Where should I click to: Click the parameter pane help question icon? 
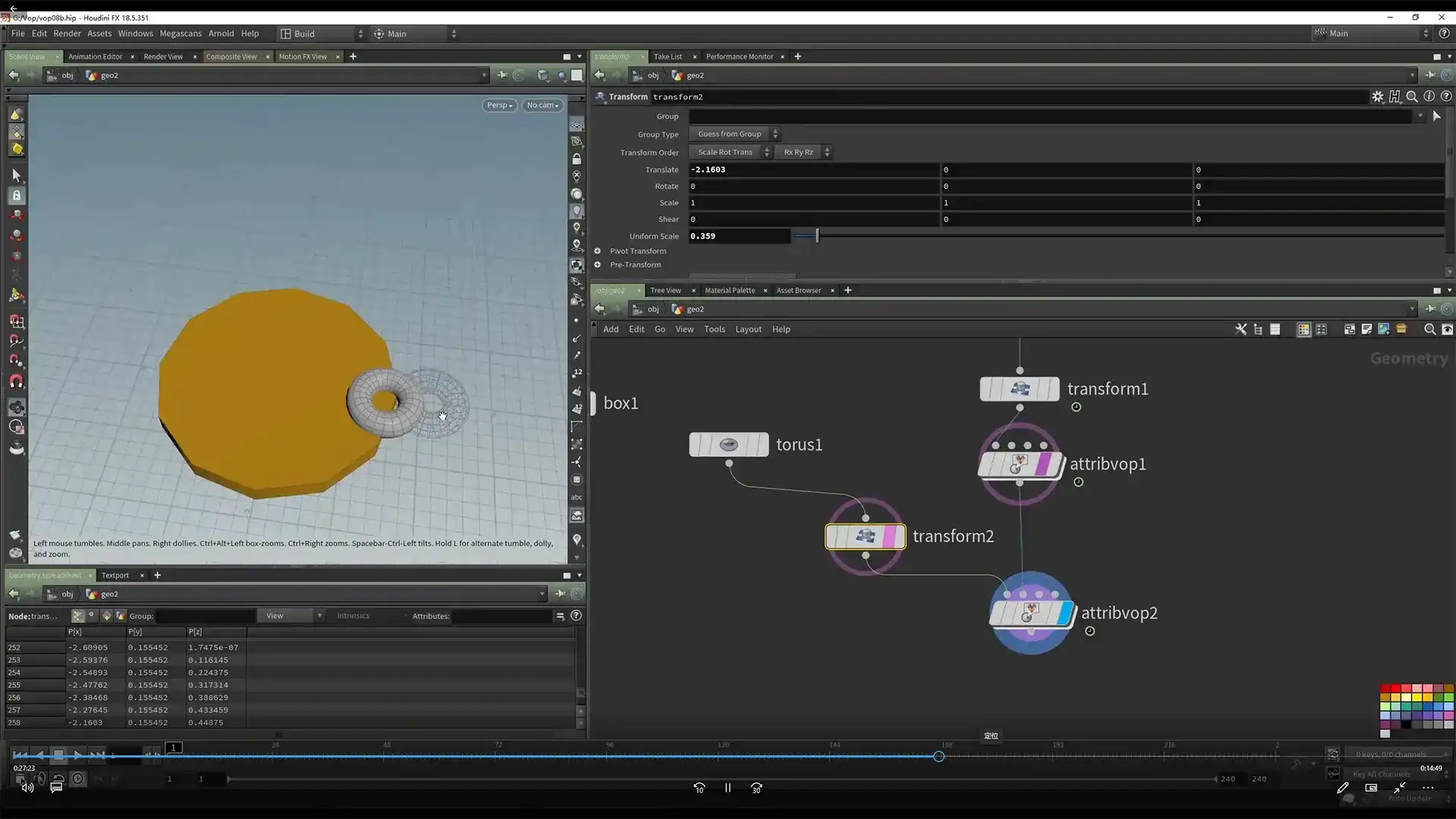pyautogui.click(x=1446, y=96)
